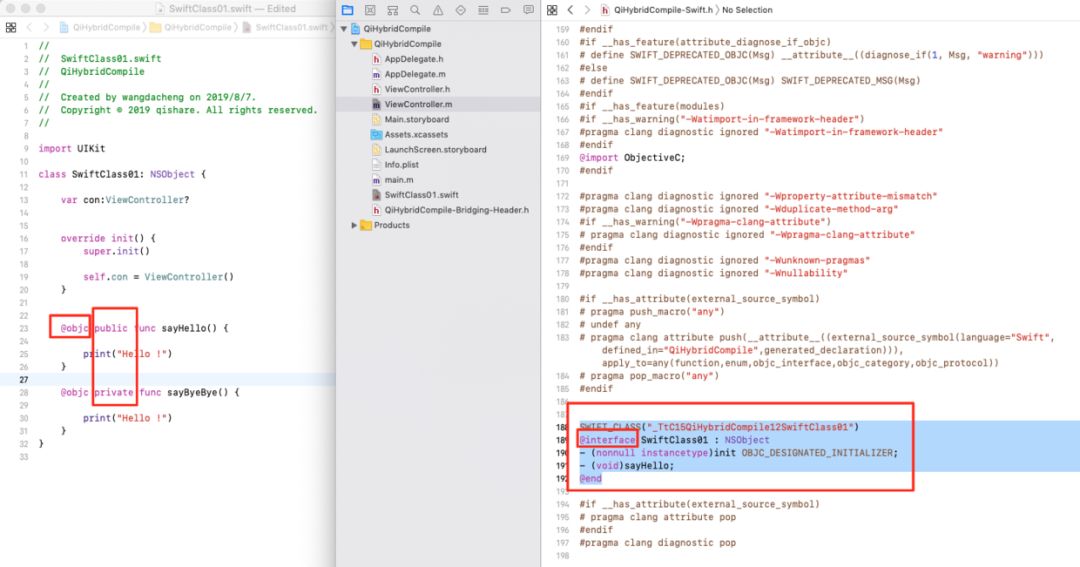Select Products folder row

click(391, 225)
